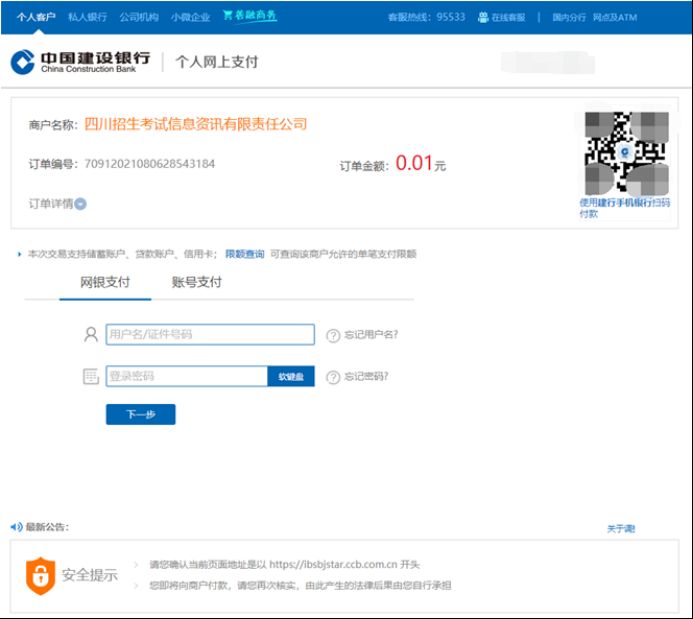693x619 pixels.
Task: Click the 最新公告 speaker icon
Action: [x=16, y=527]
